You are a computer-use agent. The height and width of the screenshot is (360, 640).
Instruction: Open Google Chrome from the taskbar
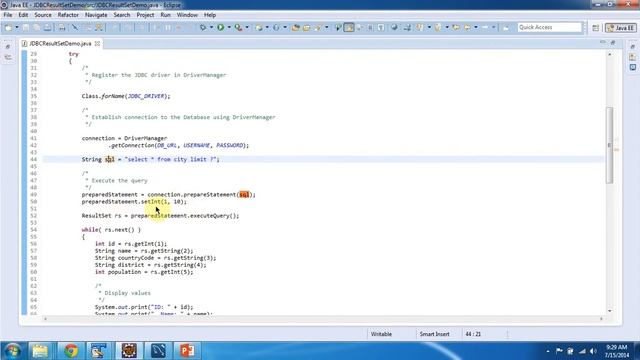click(71, 351)
